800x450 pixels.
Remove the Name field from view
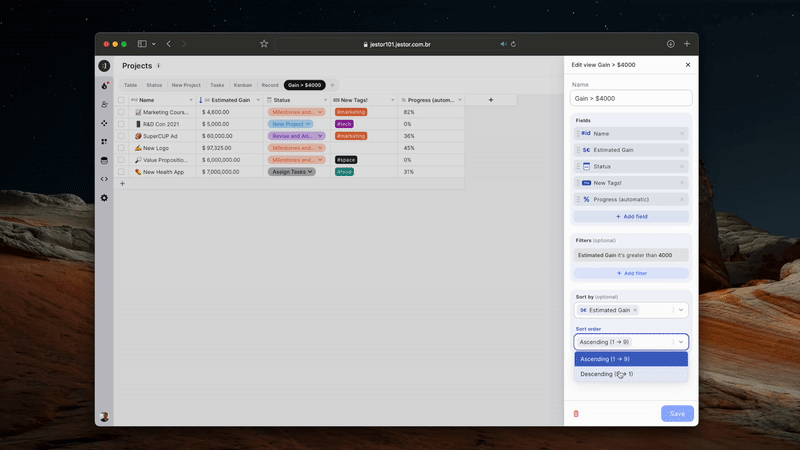tap(682, 134)
